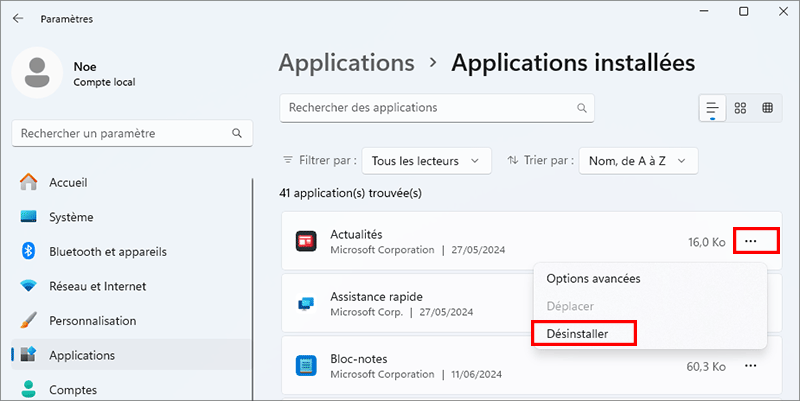
Task: Click the Actualités app name
Action: pos(356,234)
